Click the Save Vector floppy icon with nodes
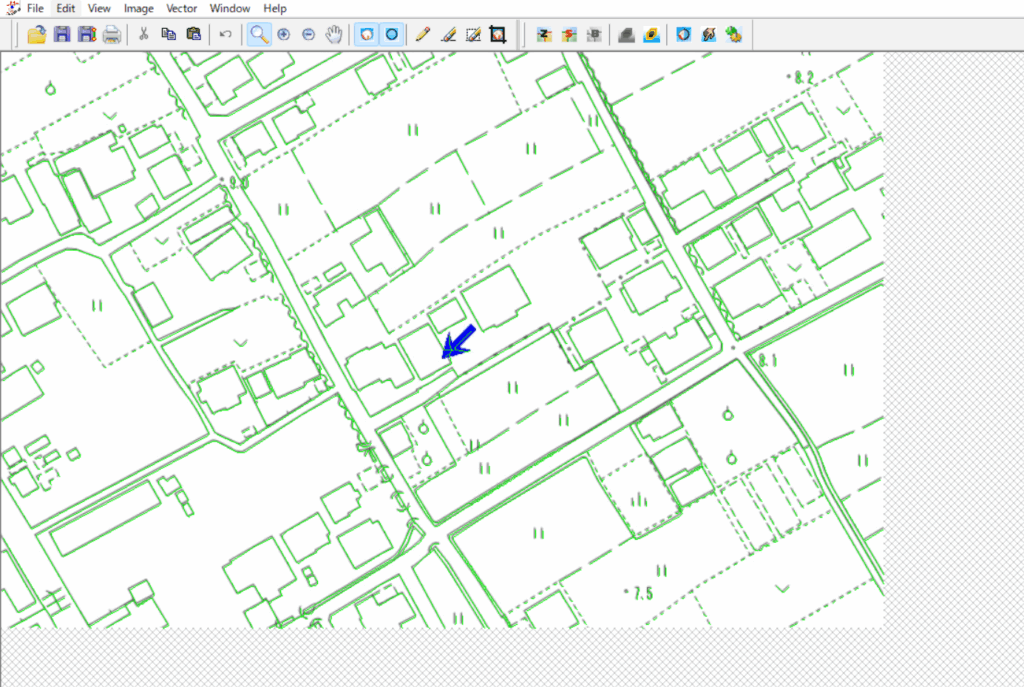1024x687 pixels. pos(87,35)
